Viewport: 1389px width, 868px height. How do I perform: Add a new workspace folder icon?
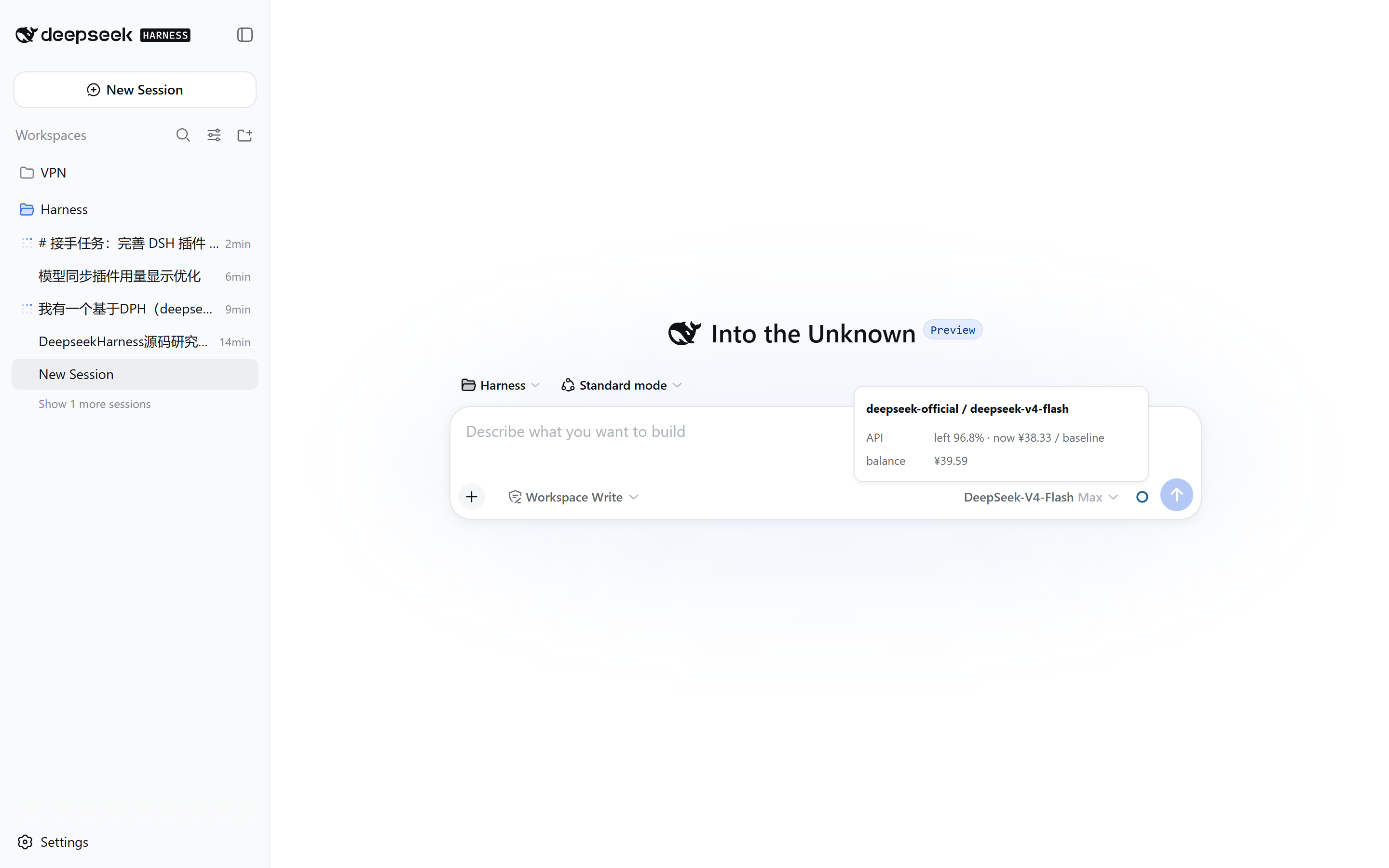click(245, 135)
